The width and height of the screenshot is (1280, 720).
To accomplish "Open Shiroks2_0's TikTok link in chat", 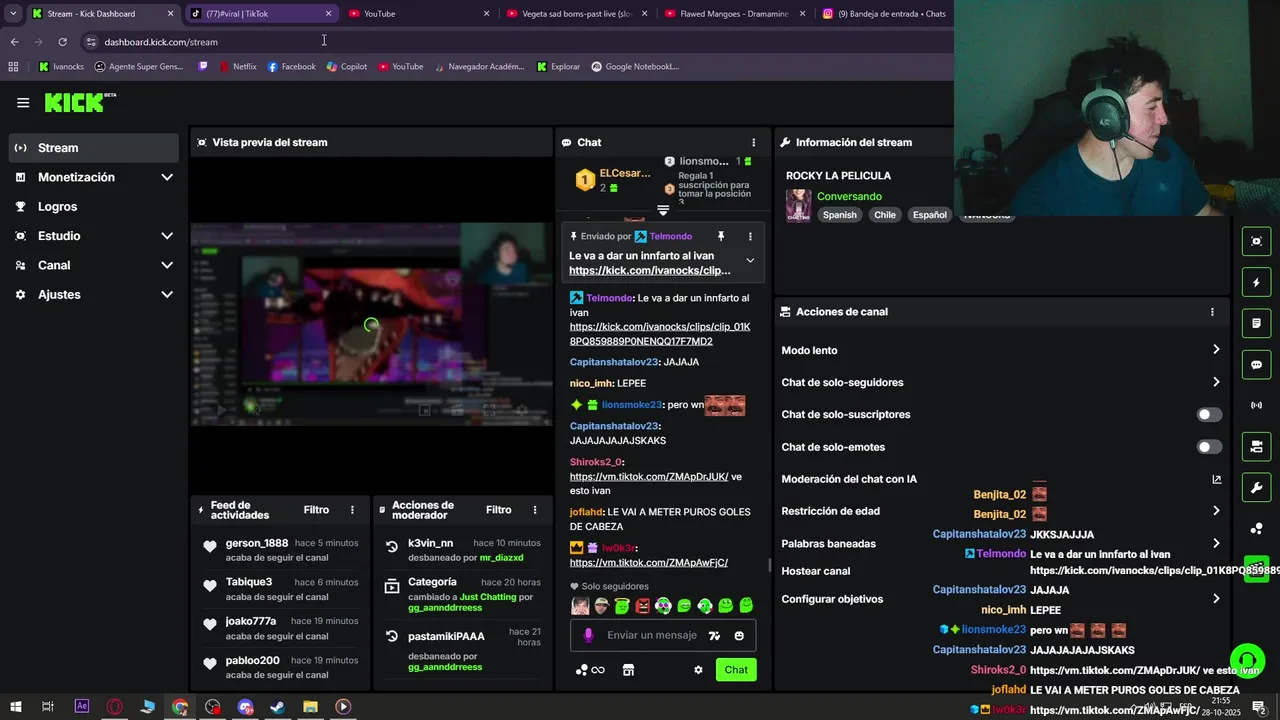I will pos(649,477).
